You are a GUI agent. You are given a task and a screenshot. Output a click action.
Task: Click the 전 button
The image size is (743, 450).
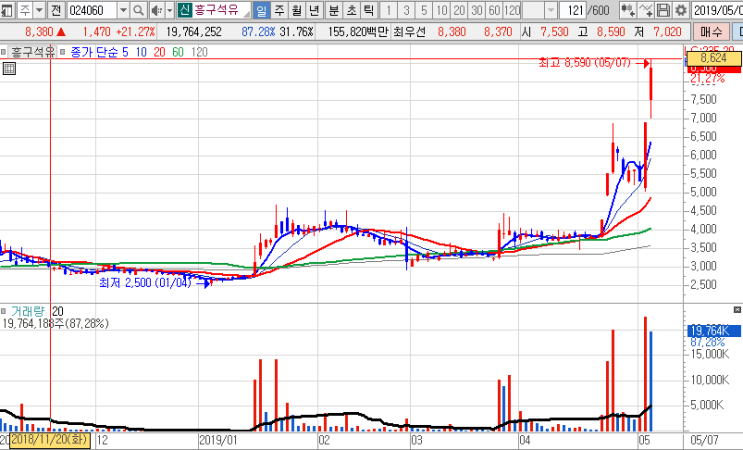point(56,9)
